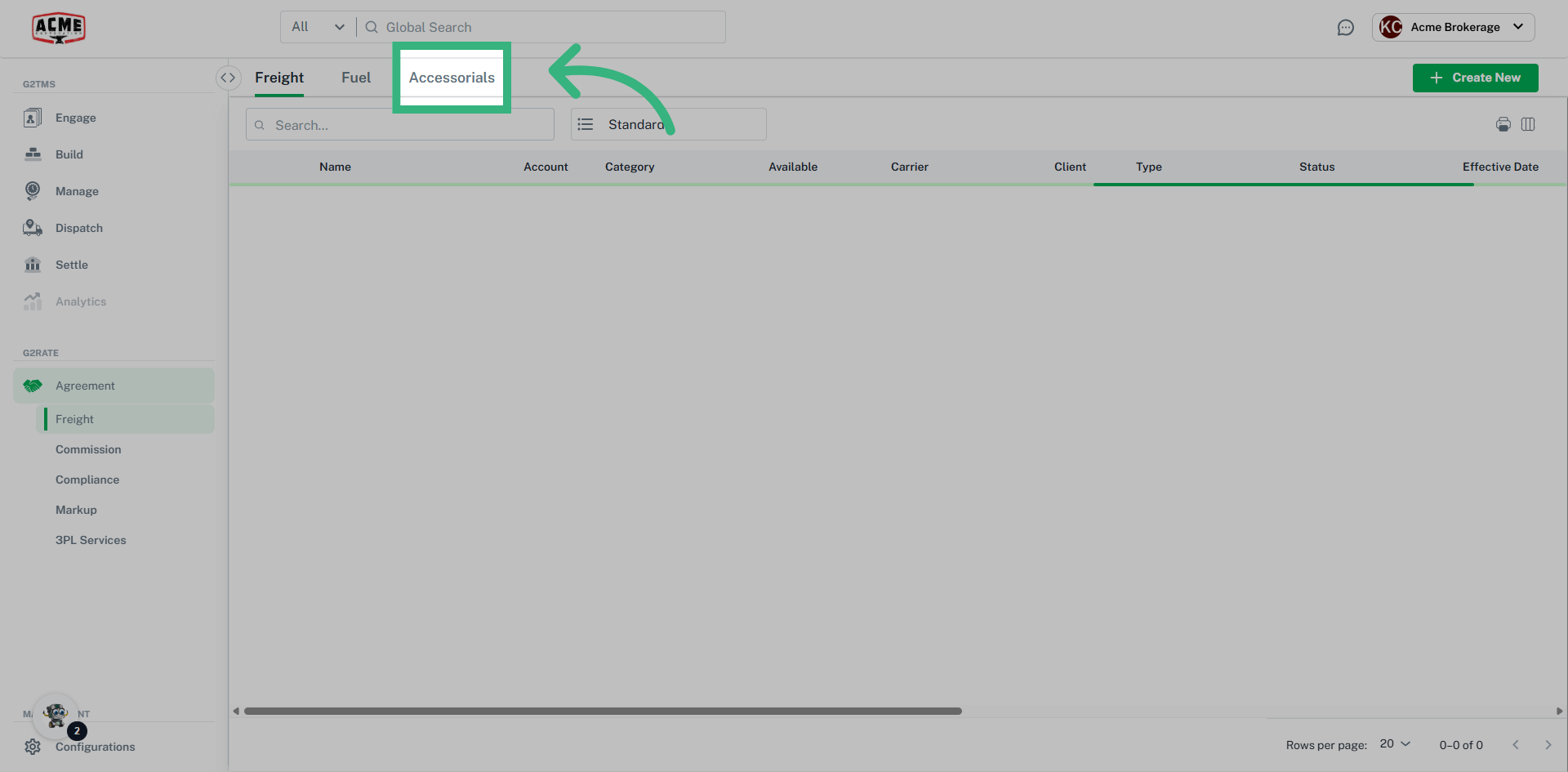Screen dimensions: 1568x772
Task: Click the Build sidebar icon
Action: click(33, 154)
